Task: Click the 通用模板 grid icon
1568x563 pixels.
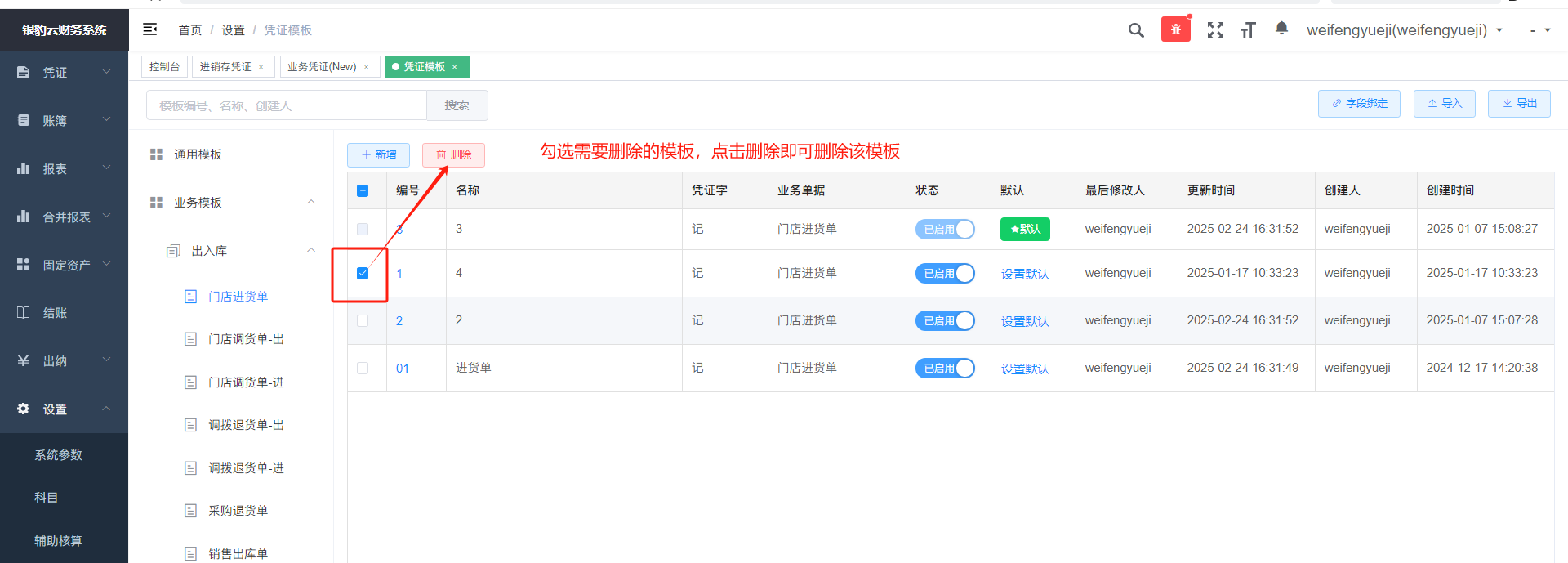Action: pyautogui.click(x=156, y=154)
